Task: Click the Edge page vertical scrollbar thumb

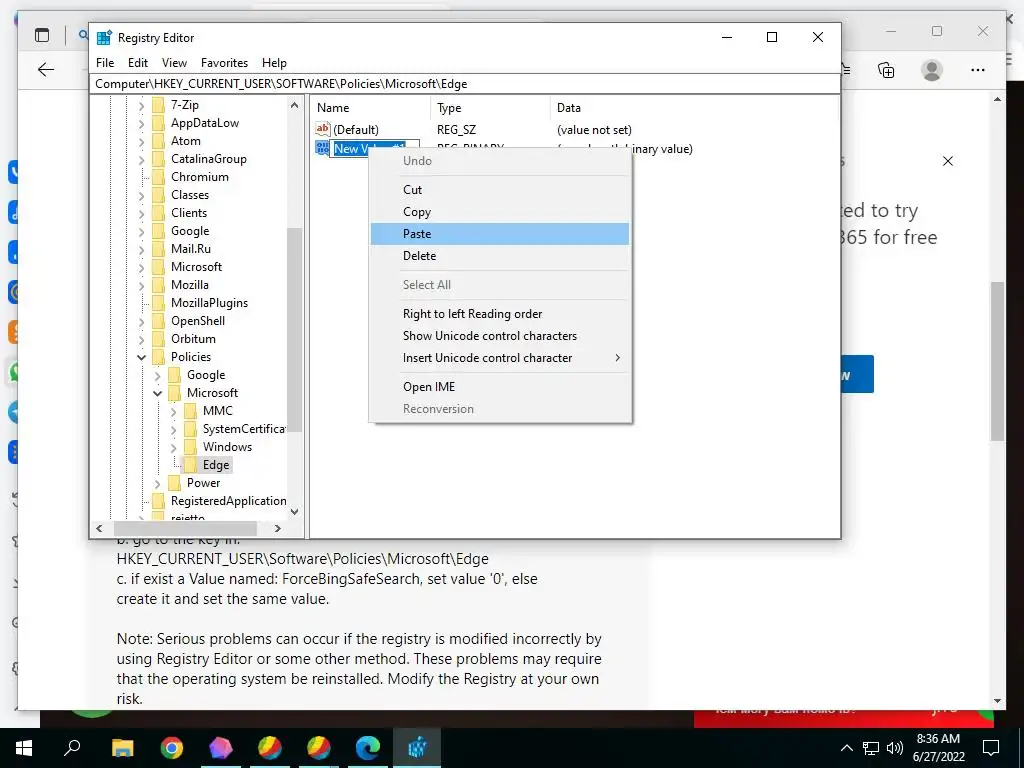Action: pos(997,361)
